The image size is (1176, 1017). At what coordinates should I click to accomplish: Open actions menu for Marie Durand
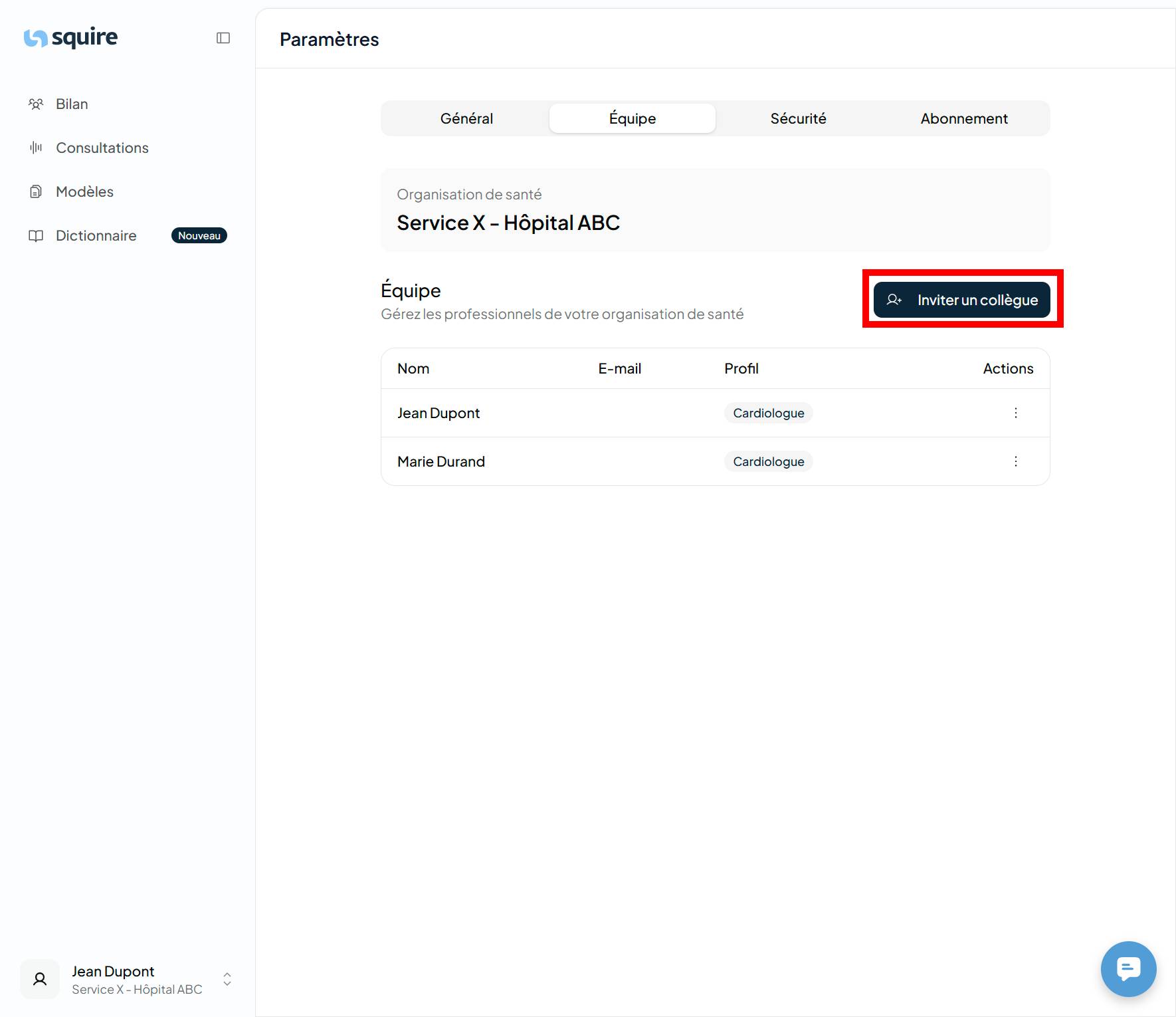(x=1015, y=461)
